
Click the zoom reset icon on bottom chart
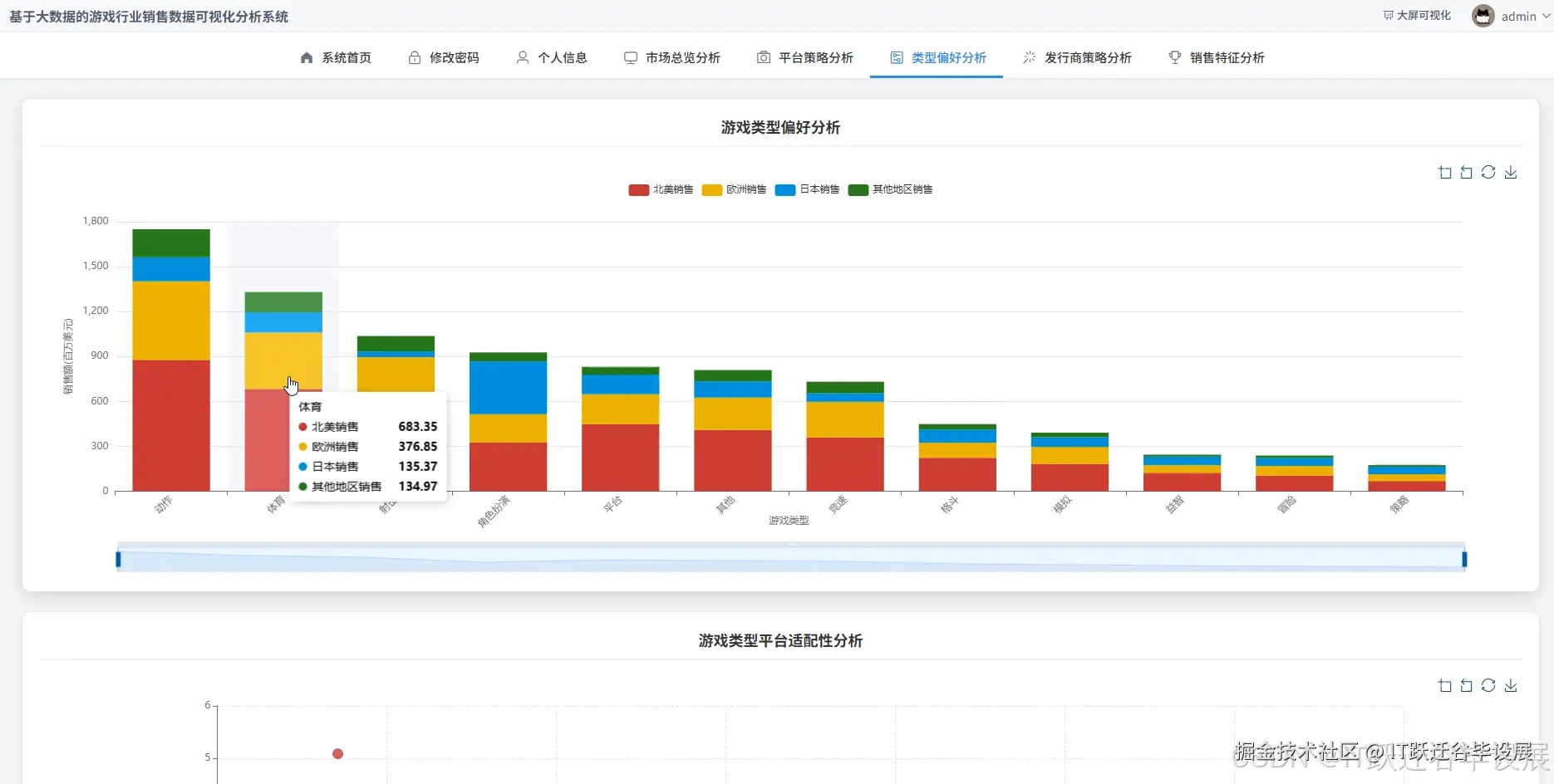[x=1466, y=685]
